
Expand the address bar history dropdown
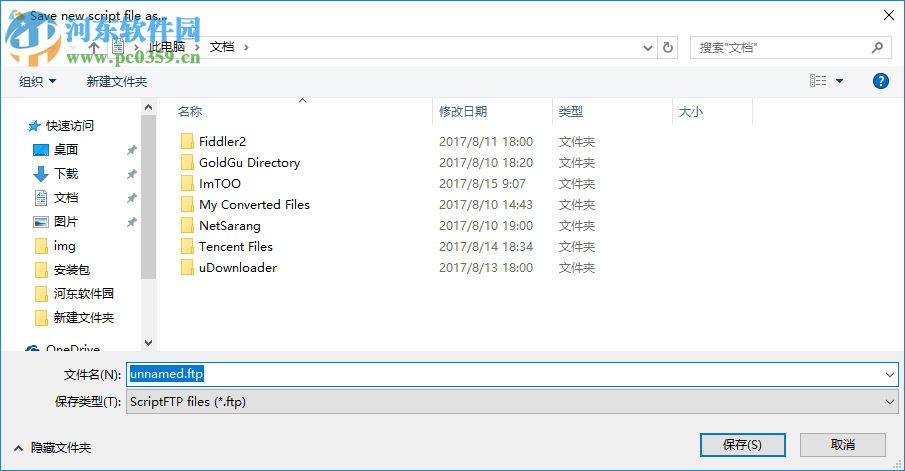point(648,48)
